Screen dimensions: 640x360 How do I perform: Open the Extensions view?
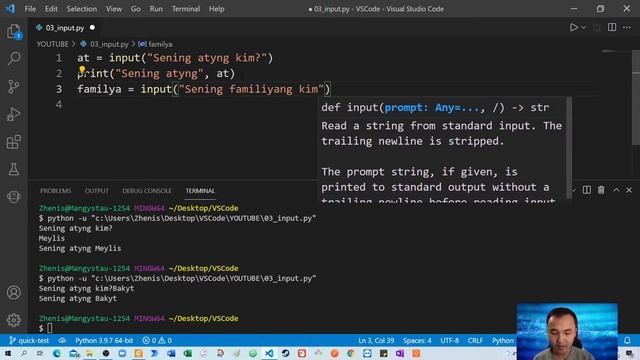coord(13,142)
